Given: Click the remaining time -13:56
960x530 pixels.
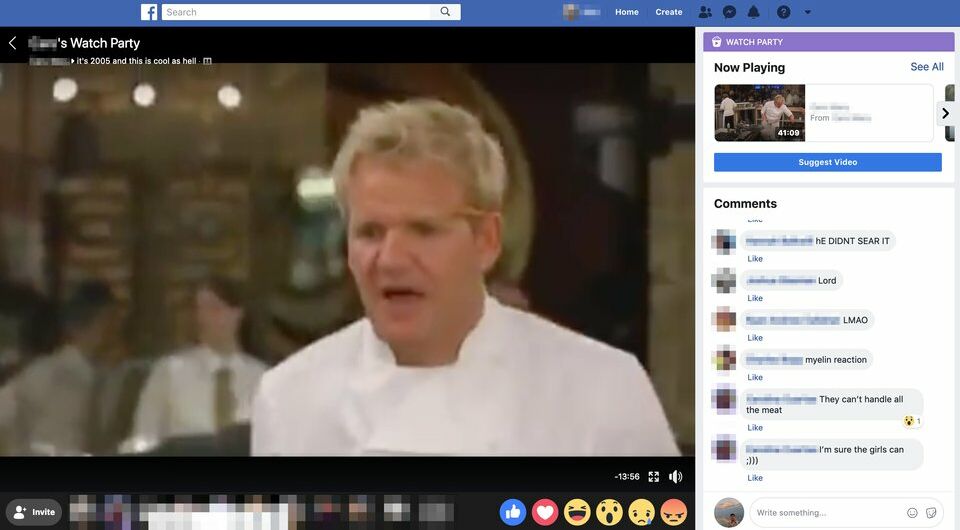Looking at the screenshot, I should (x=627, y=477).
